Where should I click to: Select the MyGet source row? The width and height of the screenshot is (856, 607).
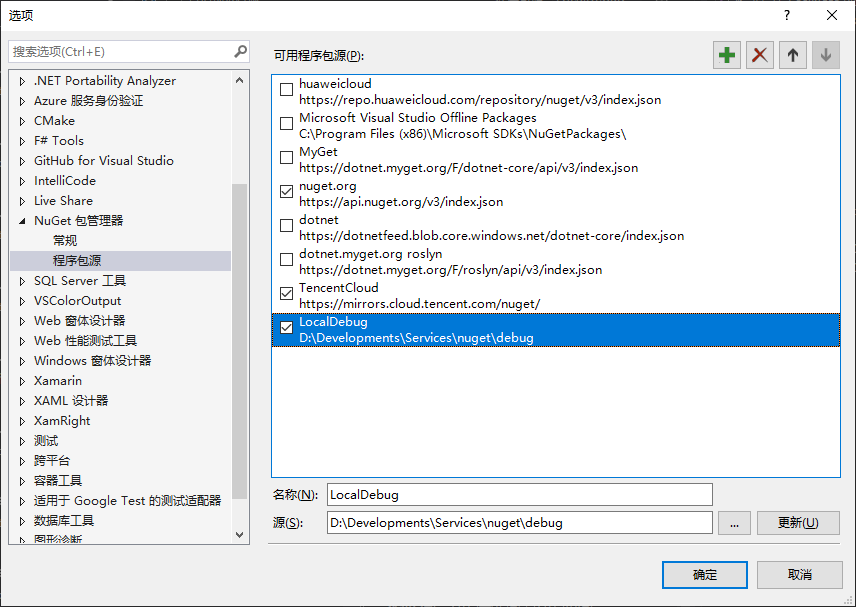click(556, 159)
